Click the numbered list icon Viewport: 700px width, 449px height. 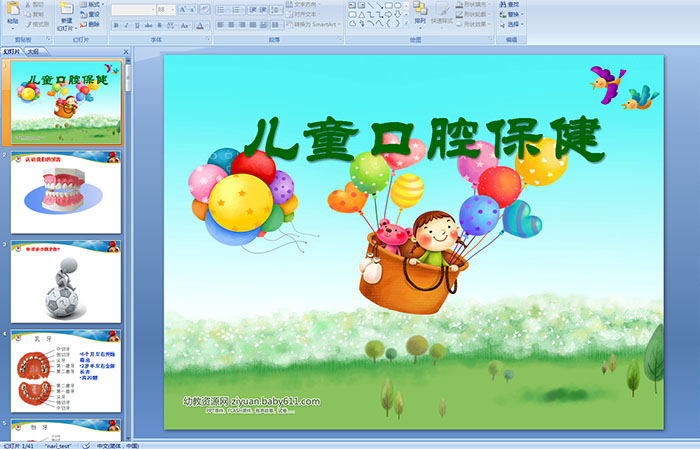[x=238, y=9]
